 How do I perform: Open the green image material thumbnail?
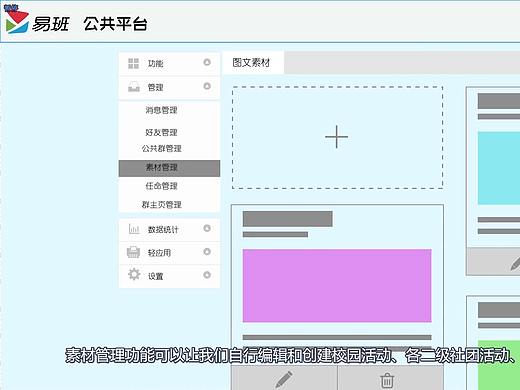[x=499, y=365]
